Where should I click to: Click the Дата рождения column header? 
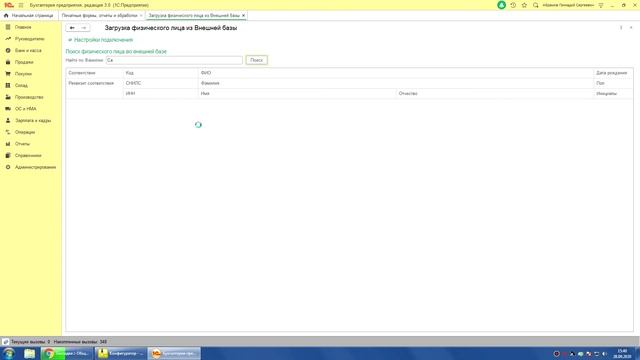(x=613, y=73)
